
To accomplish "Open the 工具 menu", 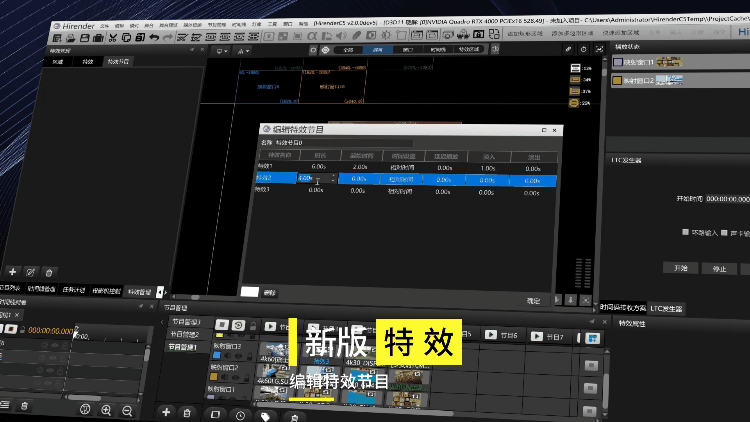I will tap(272, 23).
